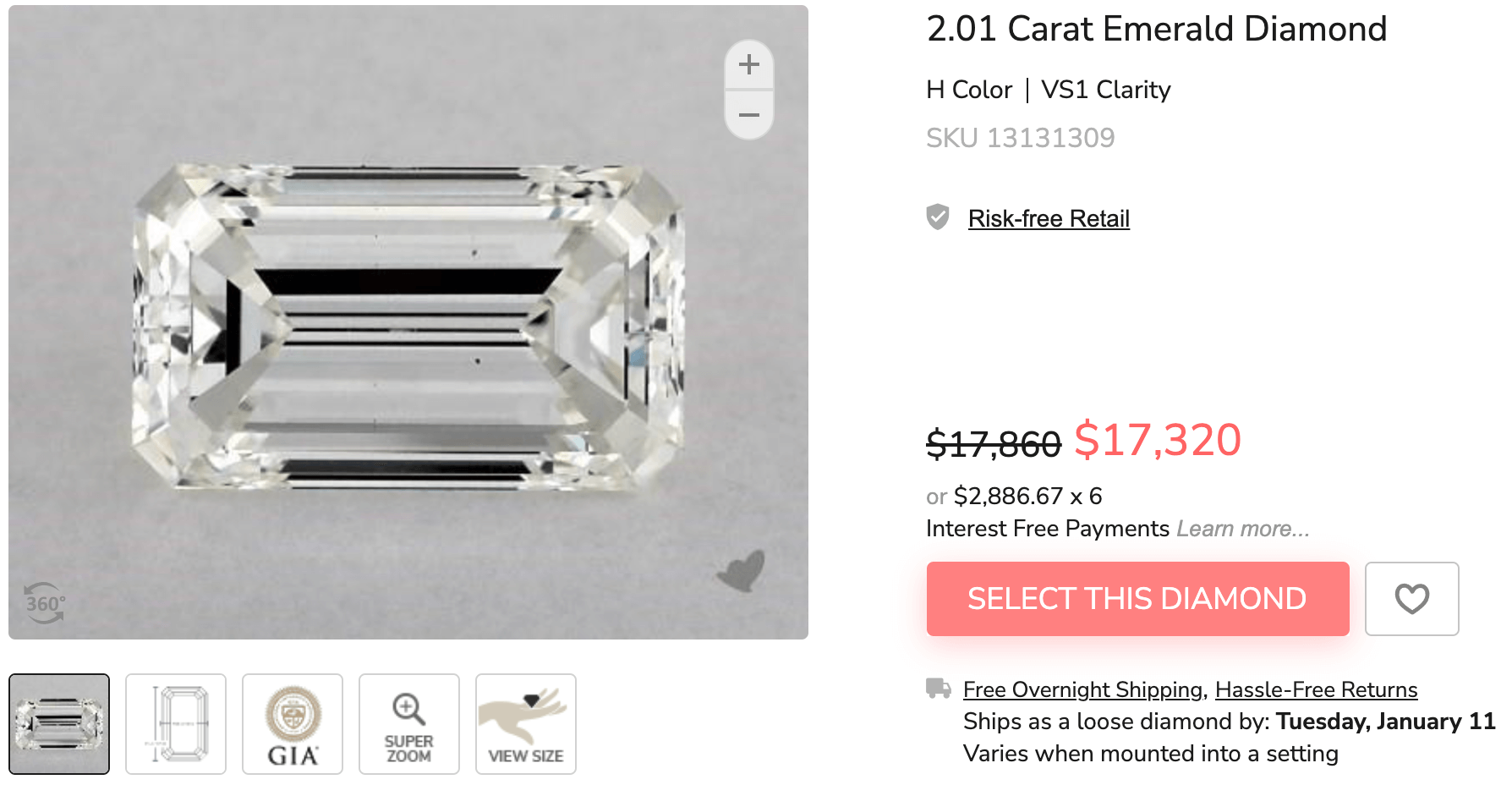
Task: Click the discounted price $17,320
Action: point(1158,439)
